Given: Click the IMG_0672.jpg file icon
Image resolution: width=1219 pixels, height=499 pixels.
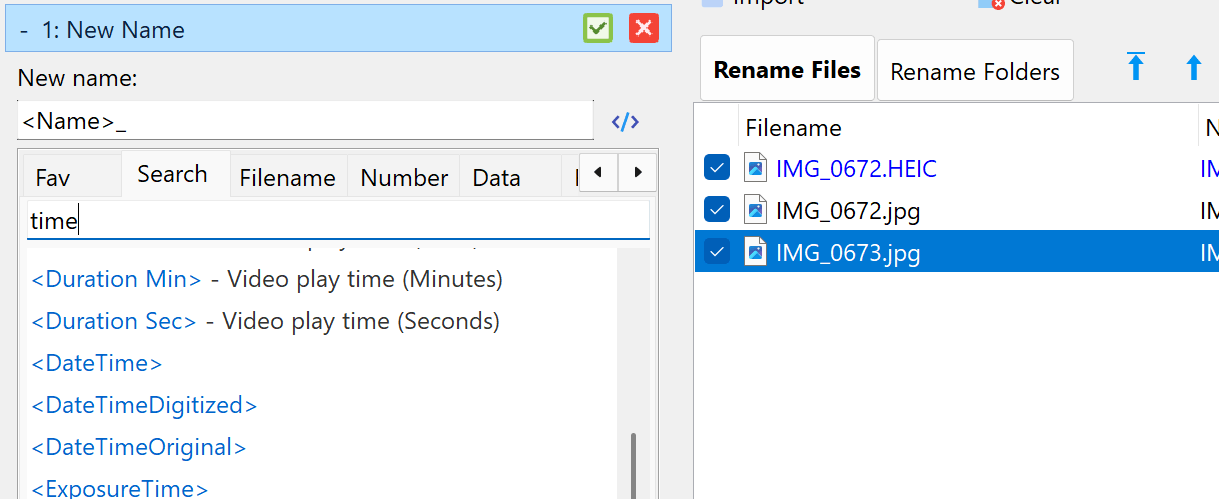Looking at the screenshot, I should (755, 210).
